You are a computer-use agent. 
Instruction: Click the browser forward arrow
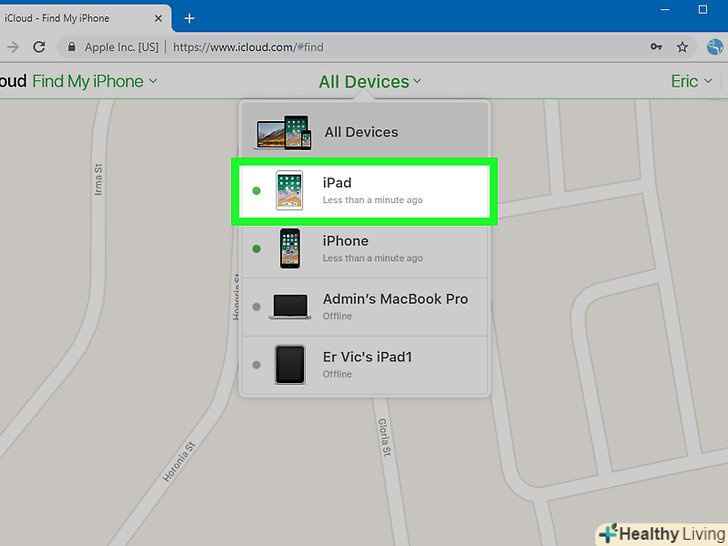pos(13,47)
